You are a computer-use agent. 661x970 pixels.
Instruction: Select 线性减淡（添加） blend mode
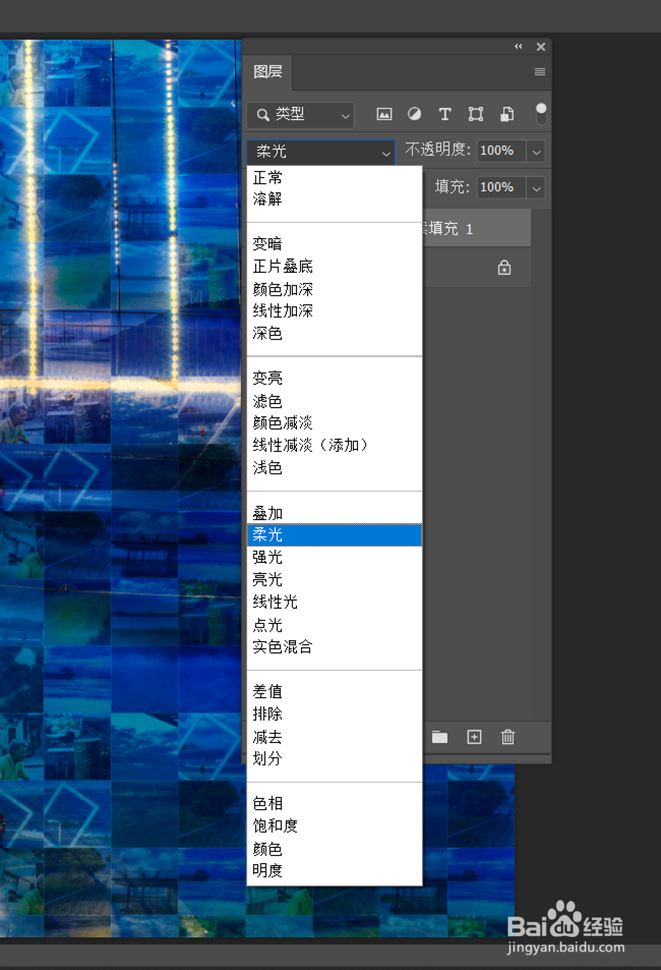coord(335,445)
